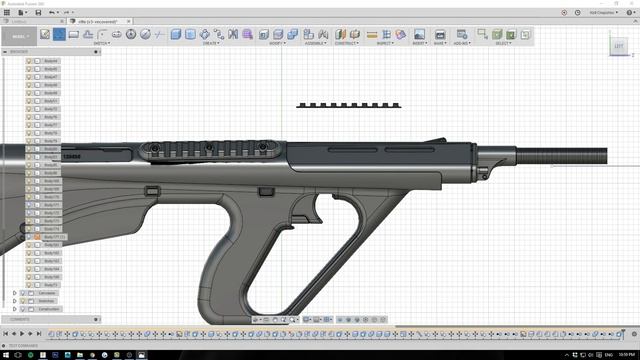Open the File menu icon

[x=22, y=13]
